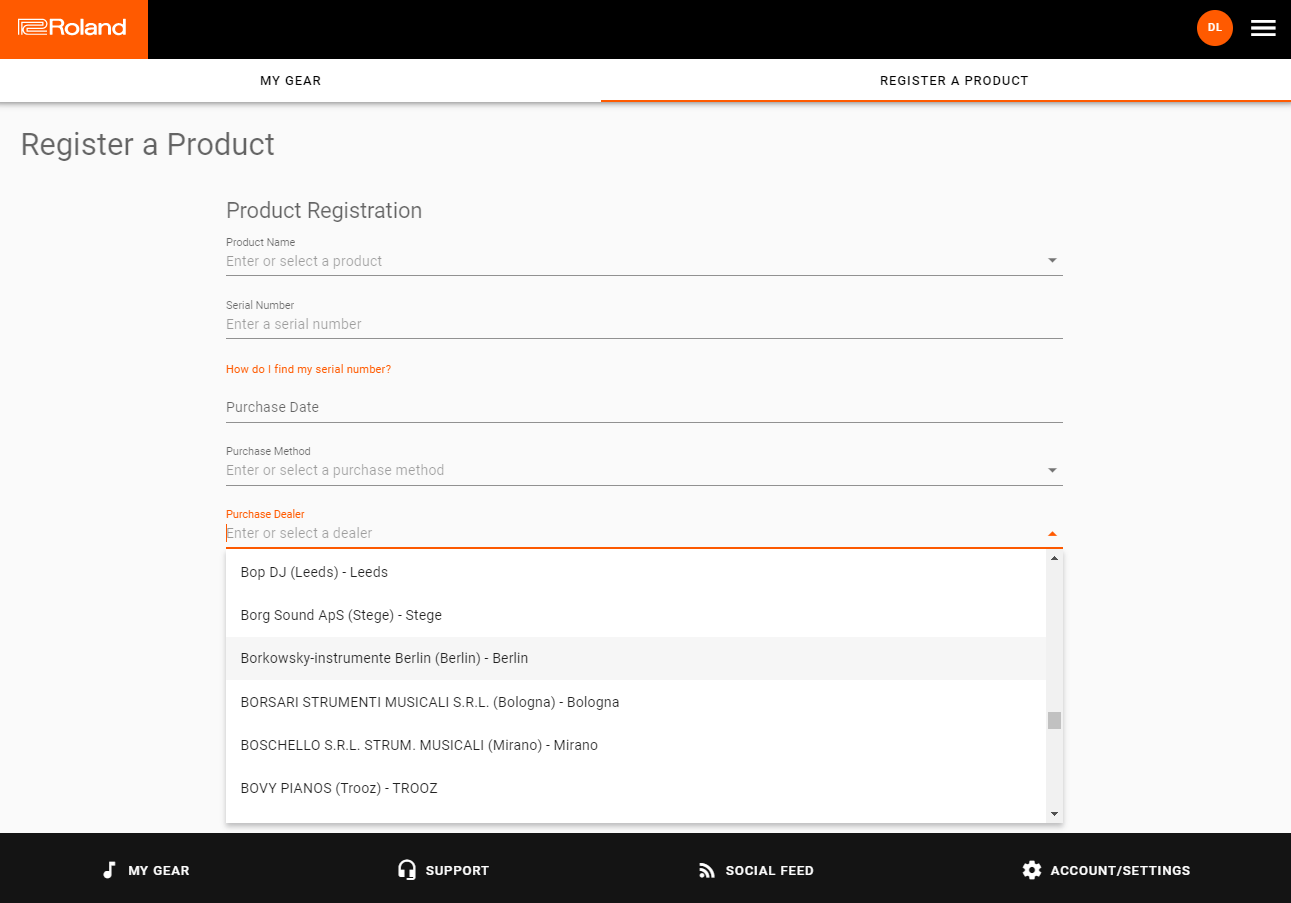Select Borkowsky-instrumente Berlin dealer
Viewport: 1291px width, 903px height.
pos(636,658)
